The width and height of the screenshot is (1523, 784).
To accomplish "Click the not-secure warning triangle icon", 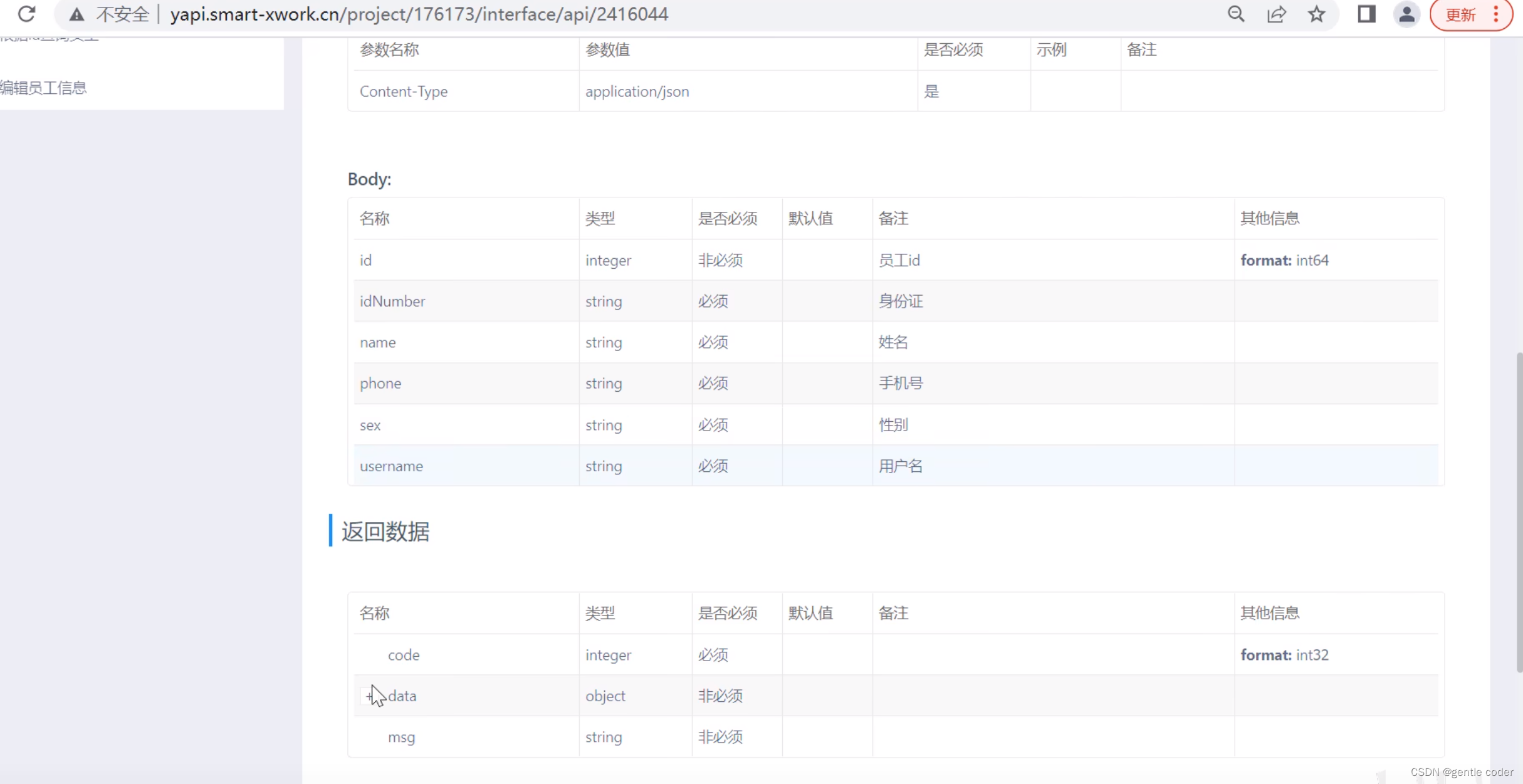I will 76,14.
